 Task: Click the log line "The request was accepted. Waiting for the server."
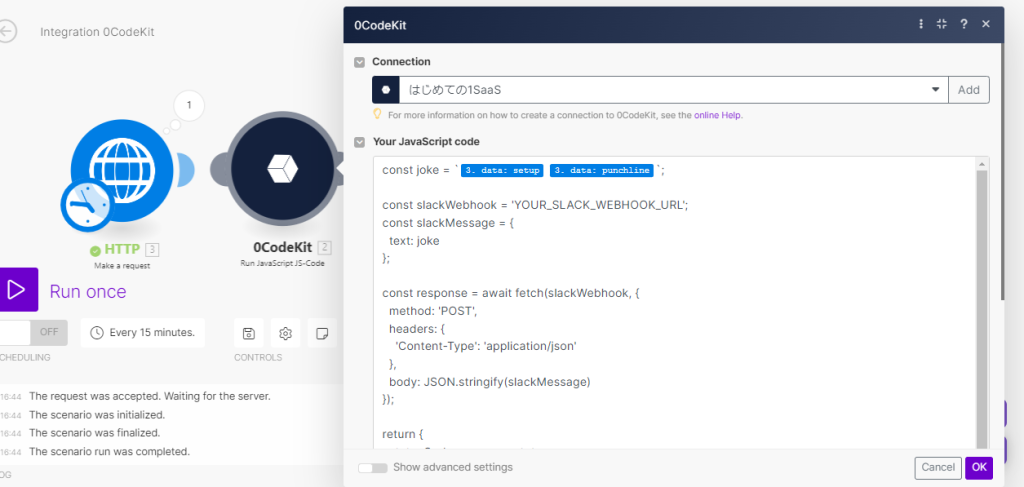point(150,396)
